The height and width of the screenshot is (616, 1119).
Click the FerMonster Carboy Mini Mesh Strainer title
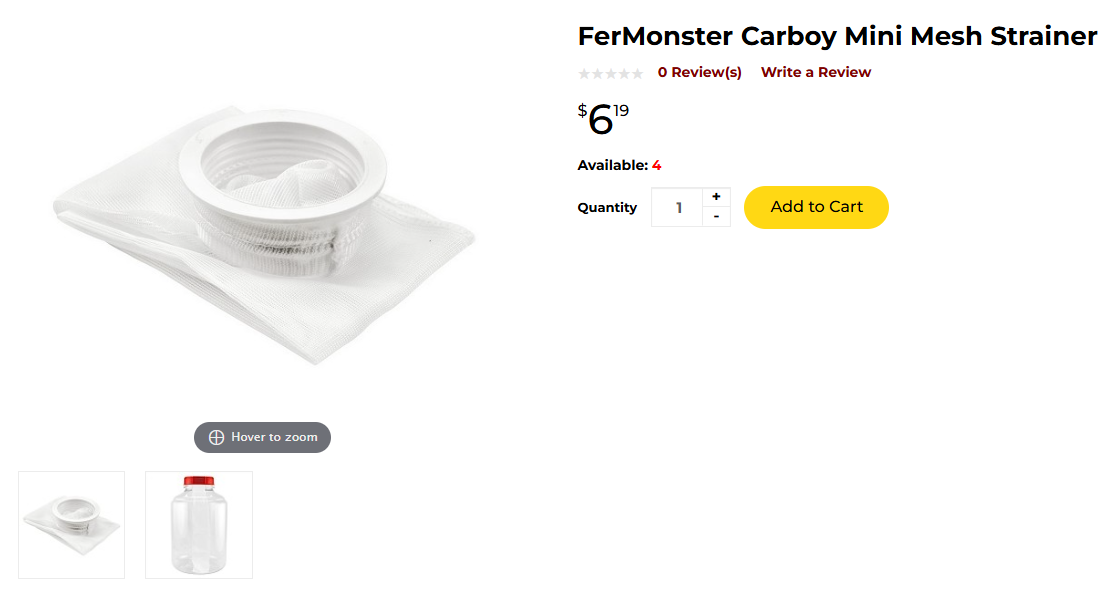pos(837,37)
